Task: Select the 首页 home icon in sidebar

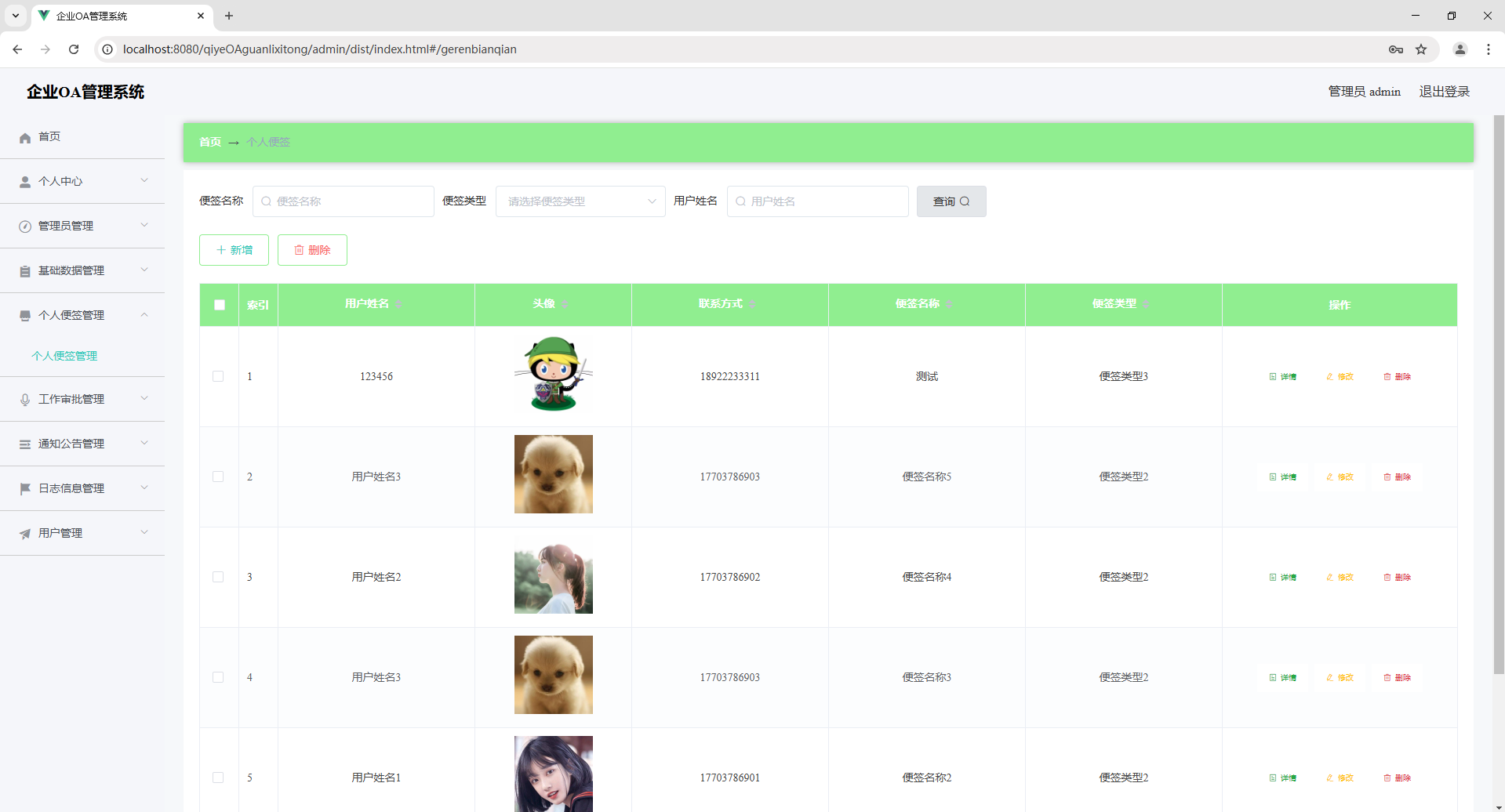Action: (x=25, y=137)
